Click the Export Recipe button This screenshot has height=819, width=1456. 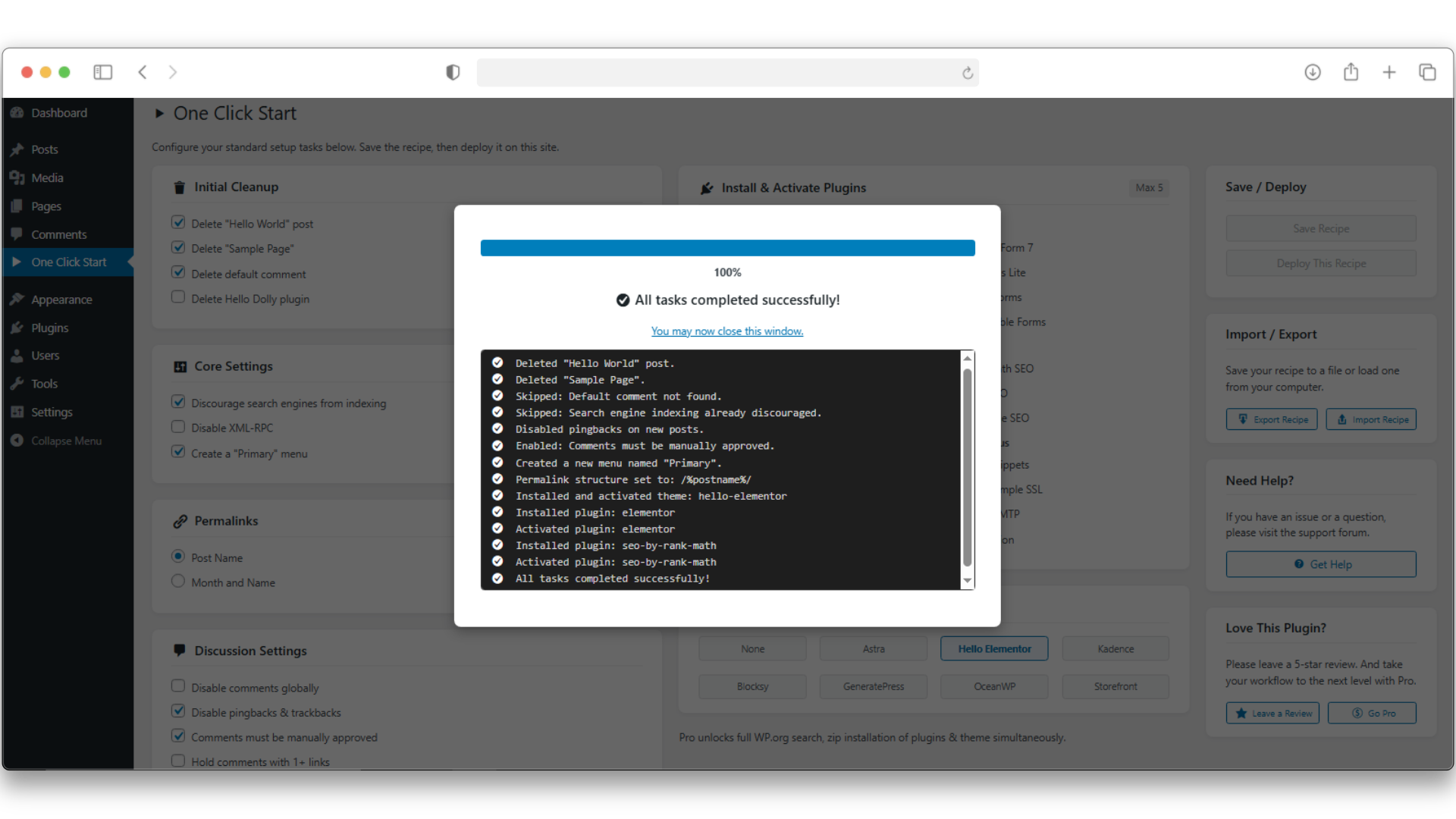pyautogui.click(x=1272, y=419)
